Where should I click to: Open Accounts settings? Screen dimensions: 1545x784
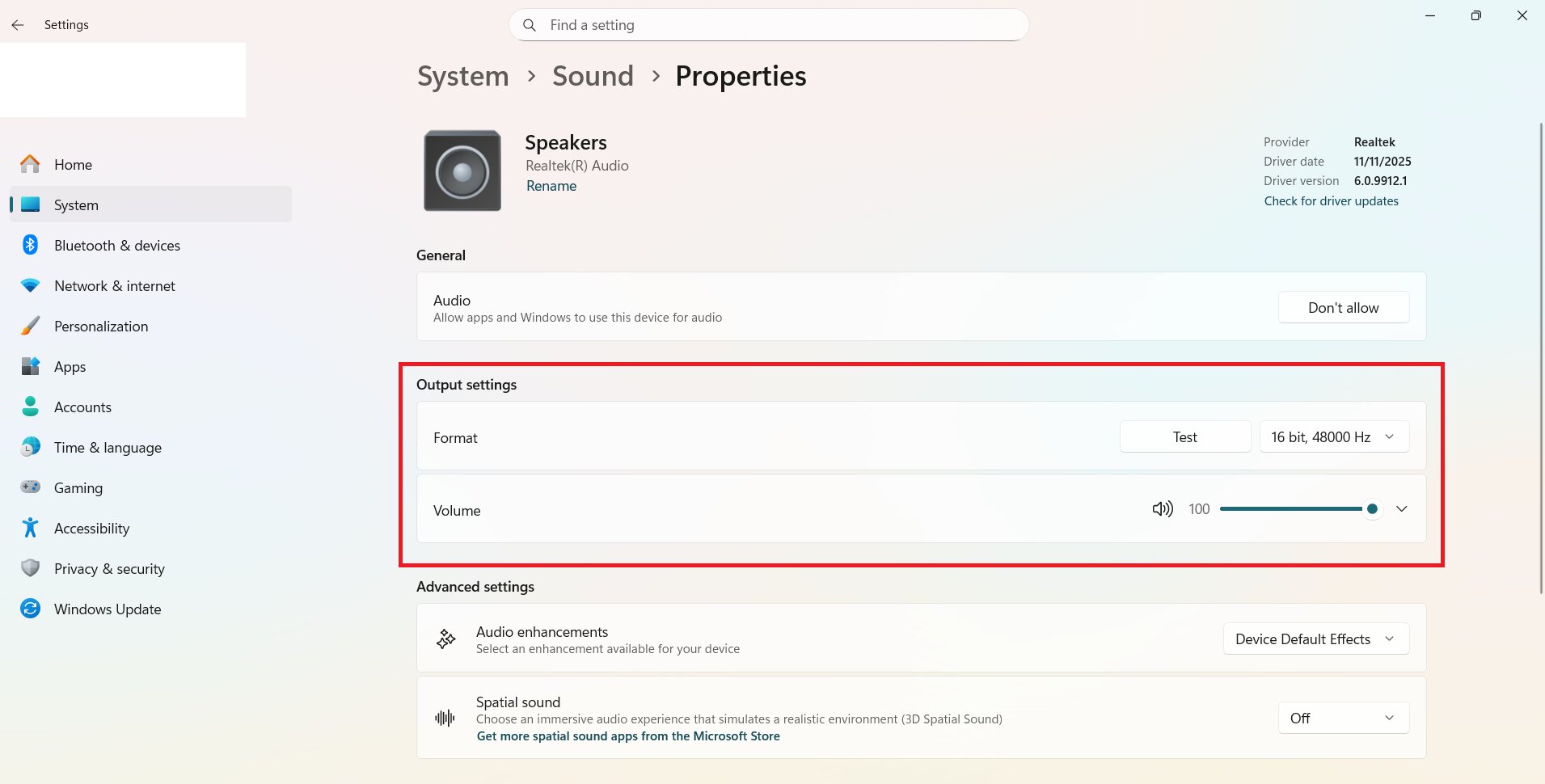pos(82,407)
